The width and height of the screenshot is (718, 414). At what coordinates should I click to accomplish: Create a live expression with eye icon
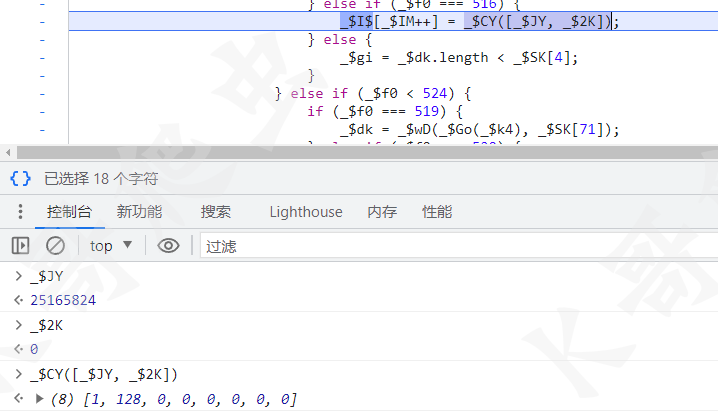[168, 246]
